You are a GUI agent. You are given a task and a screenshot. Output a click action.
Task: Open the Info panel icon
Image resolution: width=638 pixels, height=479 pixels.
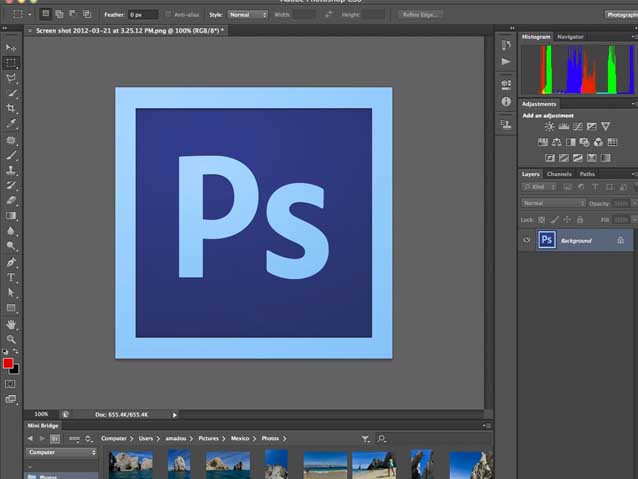tap(506, 101)
